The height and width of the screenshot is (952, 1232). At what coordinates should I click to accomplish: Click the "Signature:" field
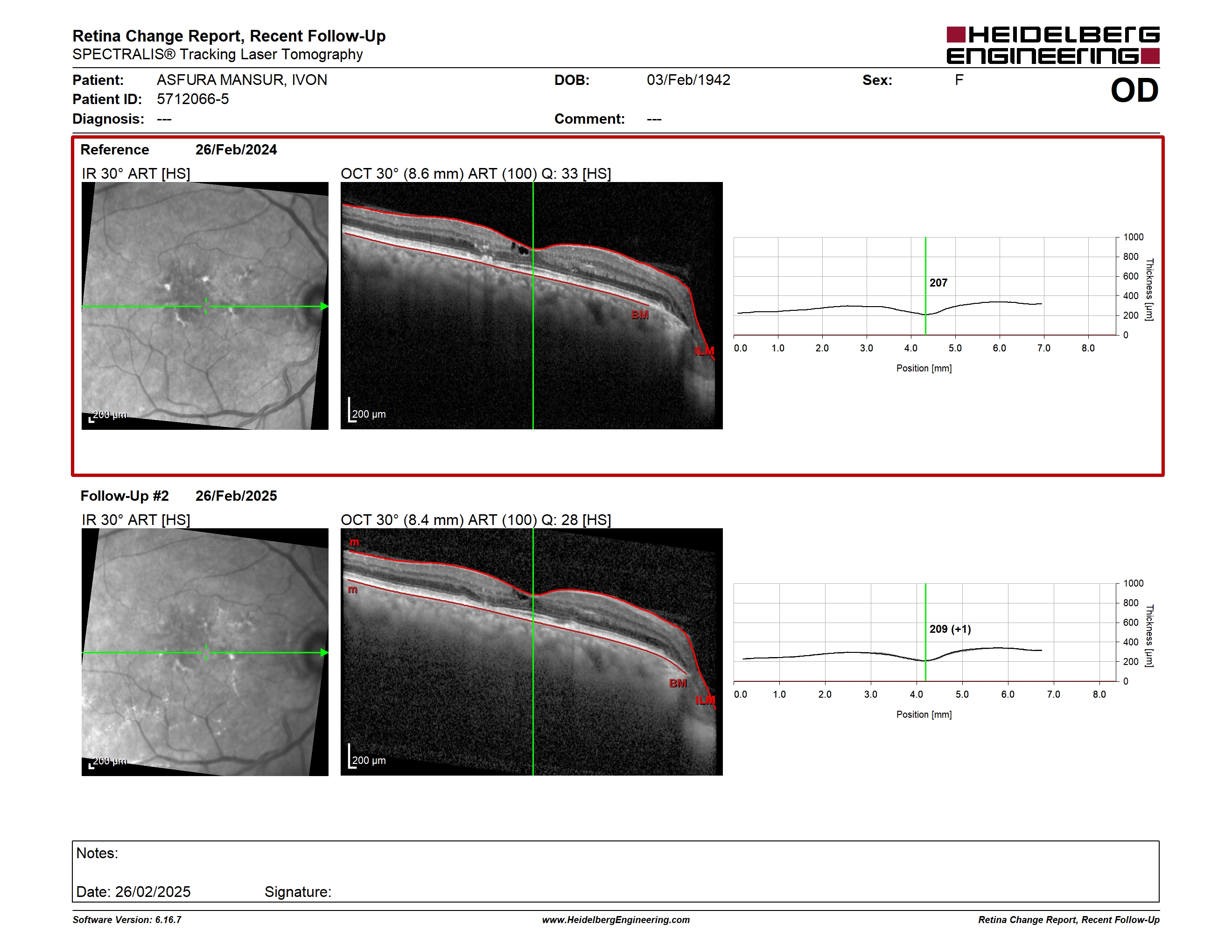pos(298,892)
